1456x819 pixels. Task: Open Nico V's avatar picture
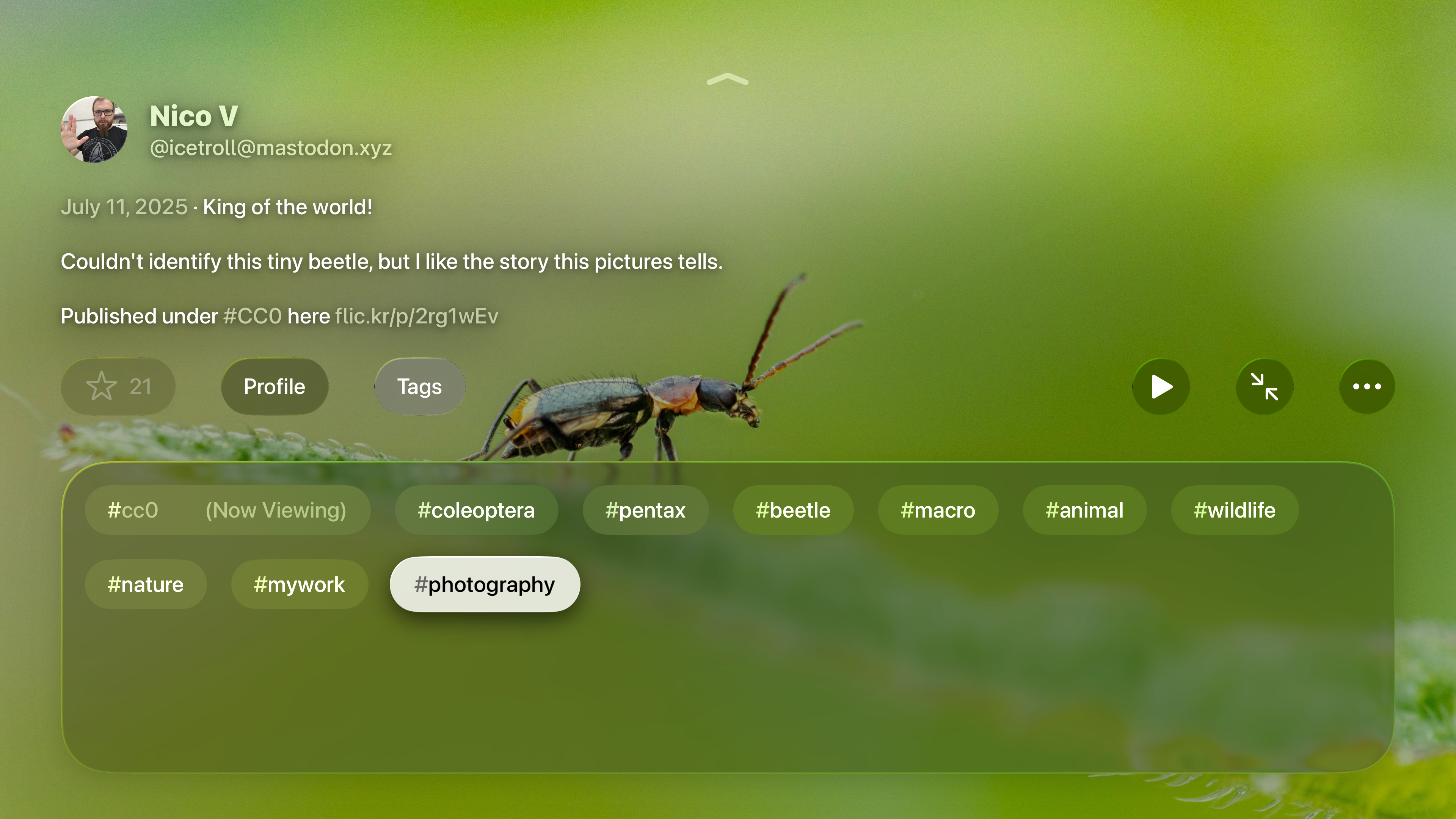94,129
